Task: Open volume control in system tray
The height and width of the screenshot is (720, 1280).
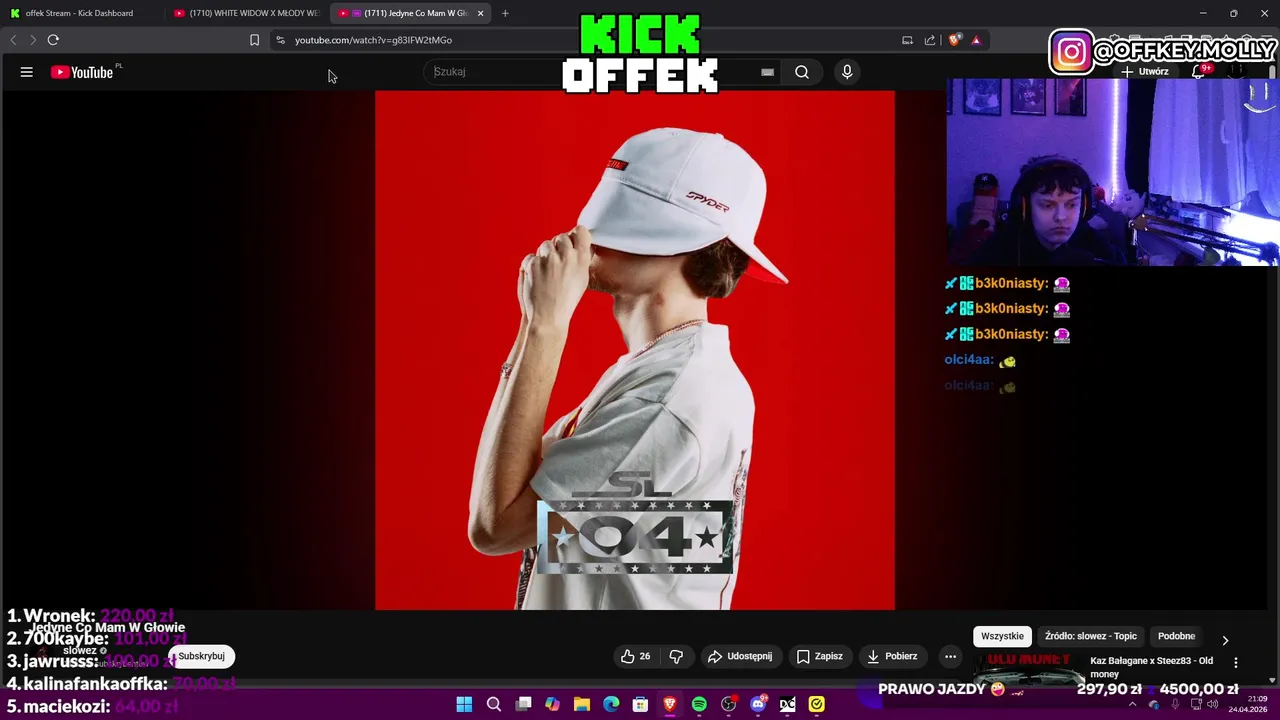Action: point(1212,704)
